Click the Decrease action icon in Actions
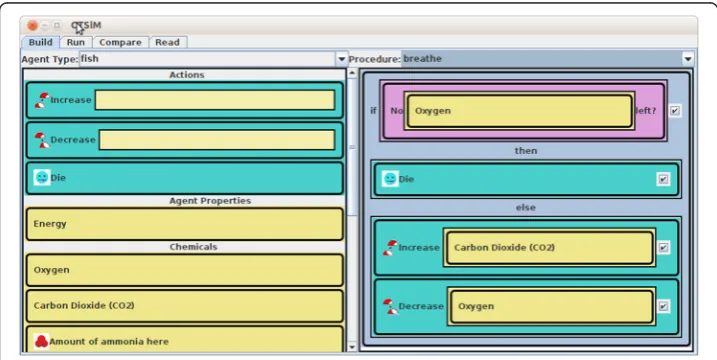Image resolution: width=717 pixels, height=360 pixels. pos(42,140)
